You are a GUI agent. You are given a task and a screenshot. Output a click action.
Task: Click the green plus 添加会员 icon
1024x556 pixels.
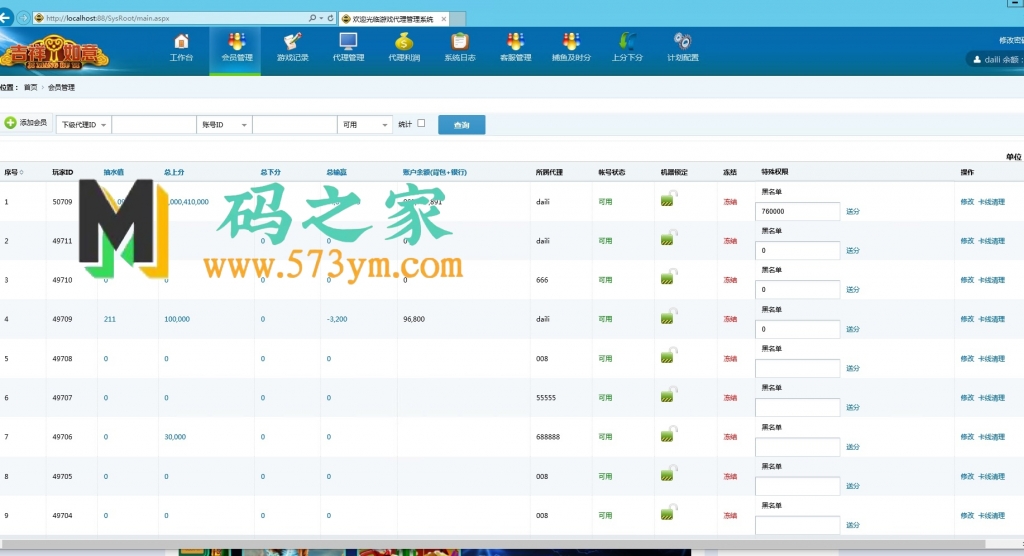pos(10,123)
